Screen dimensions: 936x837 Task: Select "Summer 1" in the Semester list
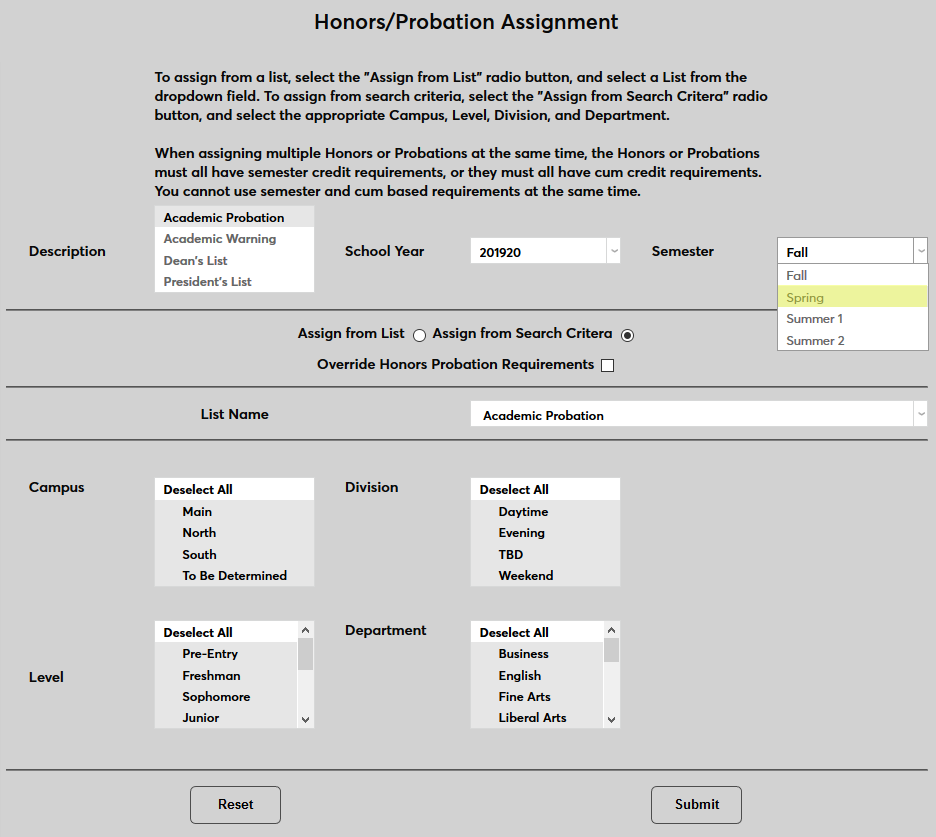coord(814,318)
